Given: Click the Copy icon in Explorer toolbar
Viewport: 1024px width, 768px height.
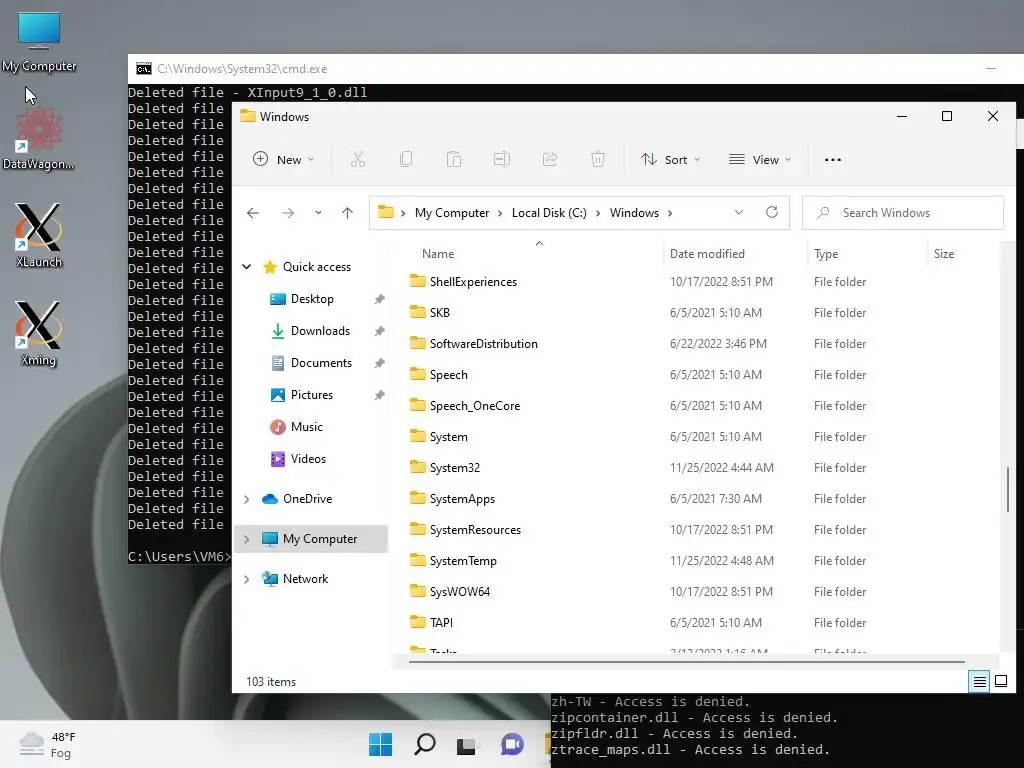Looking at the screenshot, I should pyautogui.click(x=406, y=159).
